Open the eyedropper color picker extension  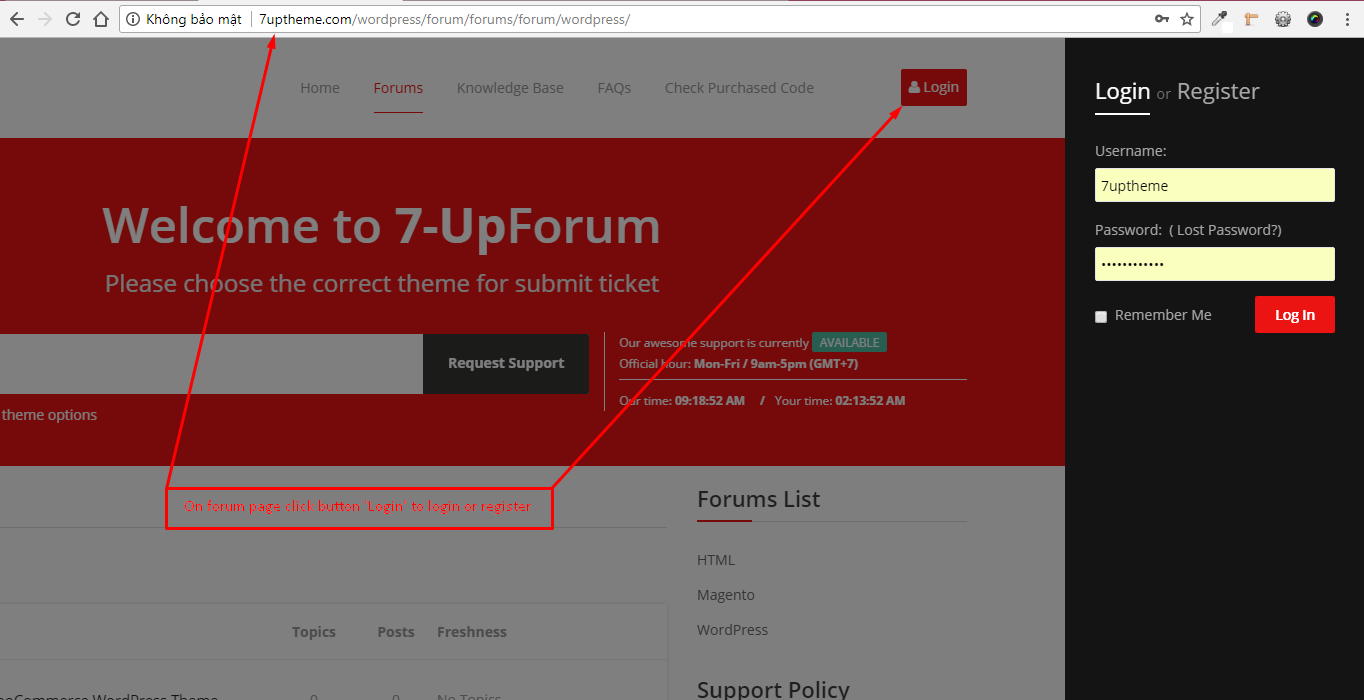click(1219, 19)
